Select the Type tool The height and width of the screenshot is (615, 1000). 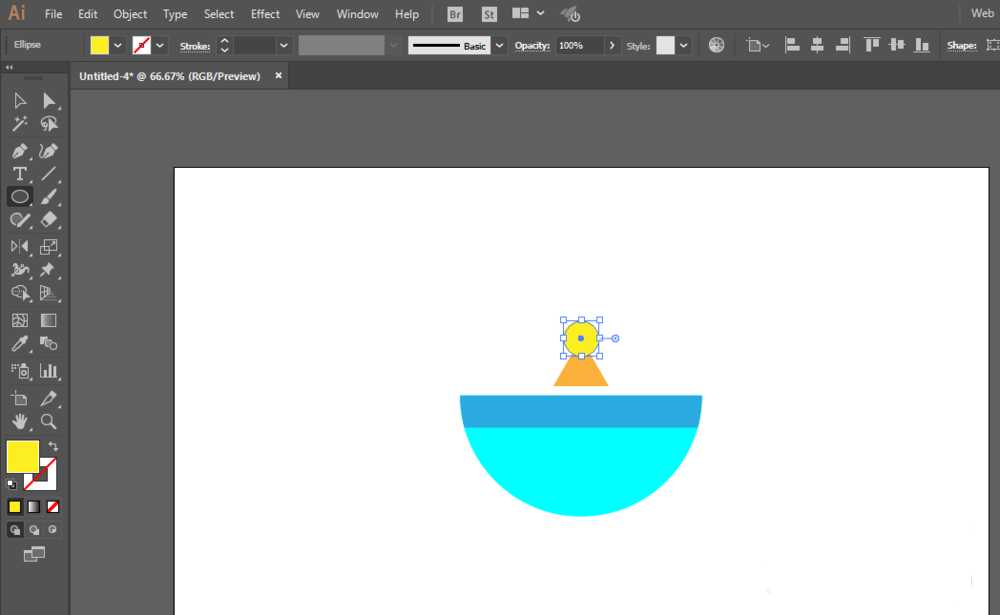tap(19, 174)
